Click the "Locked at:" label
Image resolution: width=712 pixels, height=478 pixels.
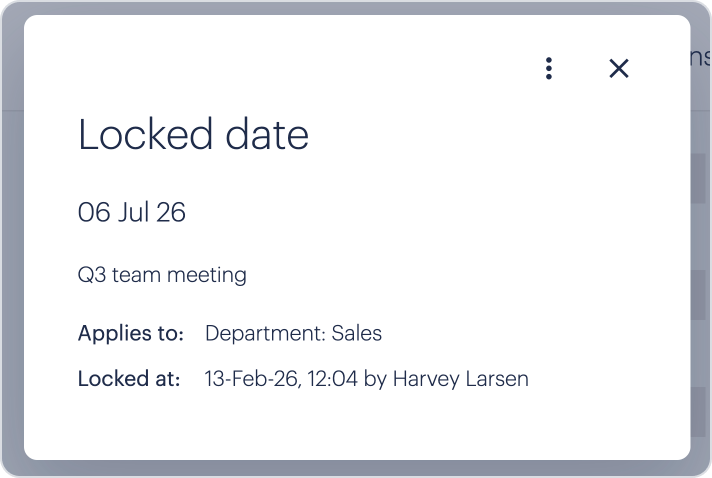coord(128,379)
